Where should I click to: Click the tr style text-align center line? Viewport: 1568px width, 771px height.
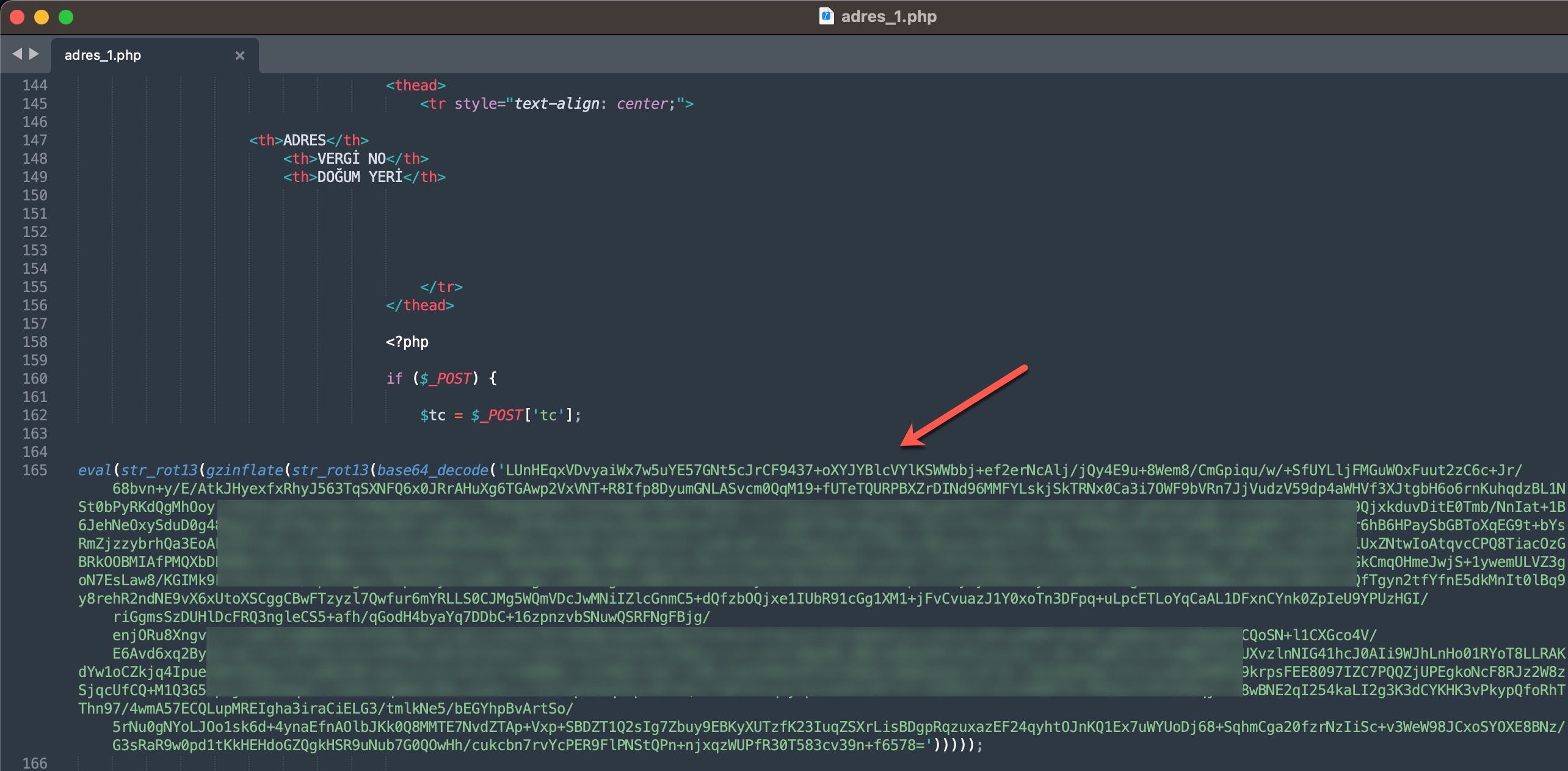point(556,104)
